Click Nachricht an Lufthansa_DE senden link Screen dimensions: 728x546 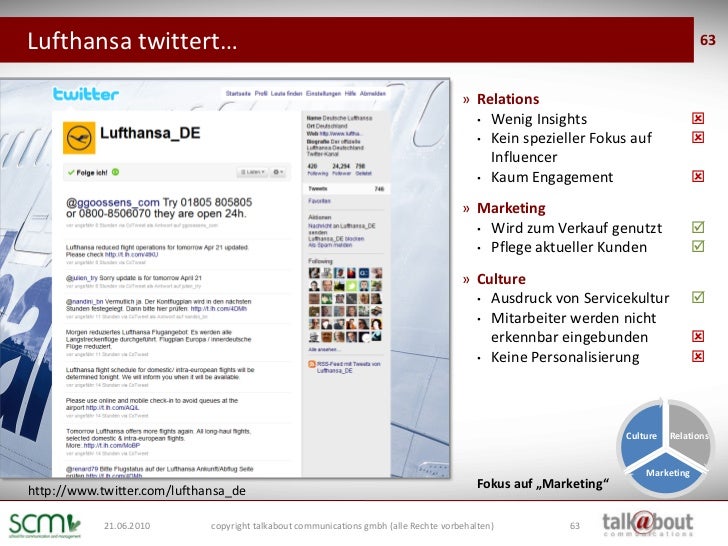tap(342, 229)
